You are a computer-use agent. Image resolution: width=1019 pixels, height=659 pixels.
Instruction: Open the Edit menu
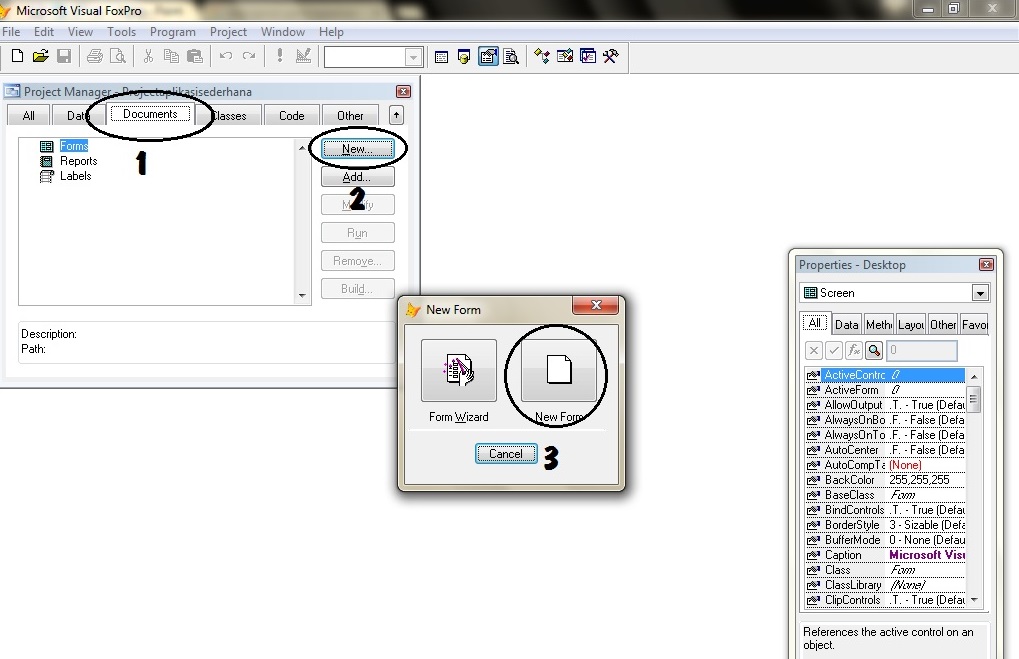pyautogui.click(x=44, y=32)
